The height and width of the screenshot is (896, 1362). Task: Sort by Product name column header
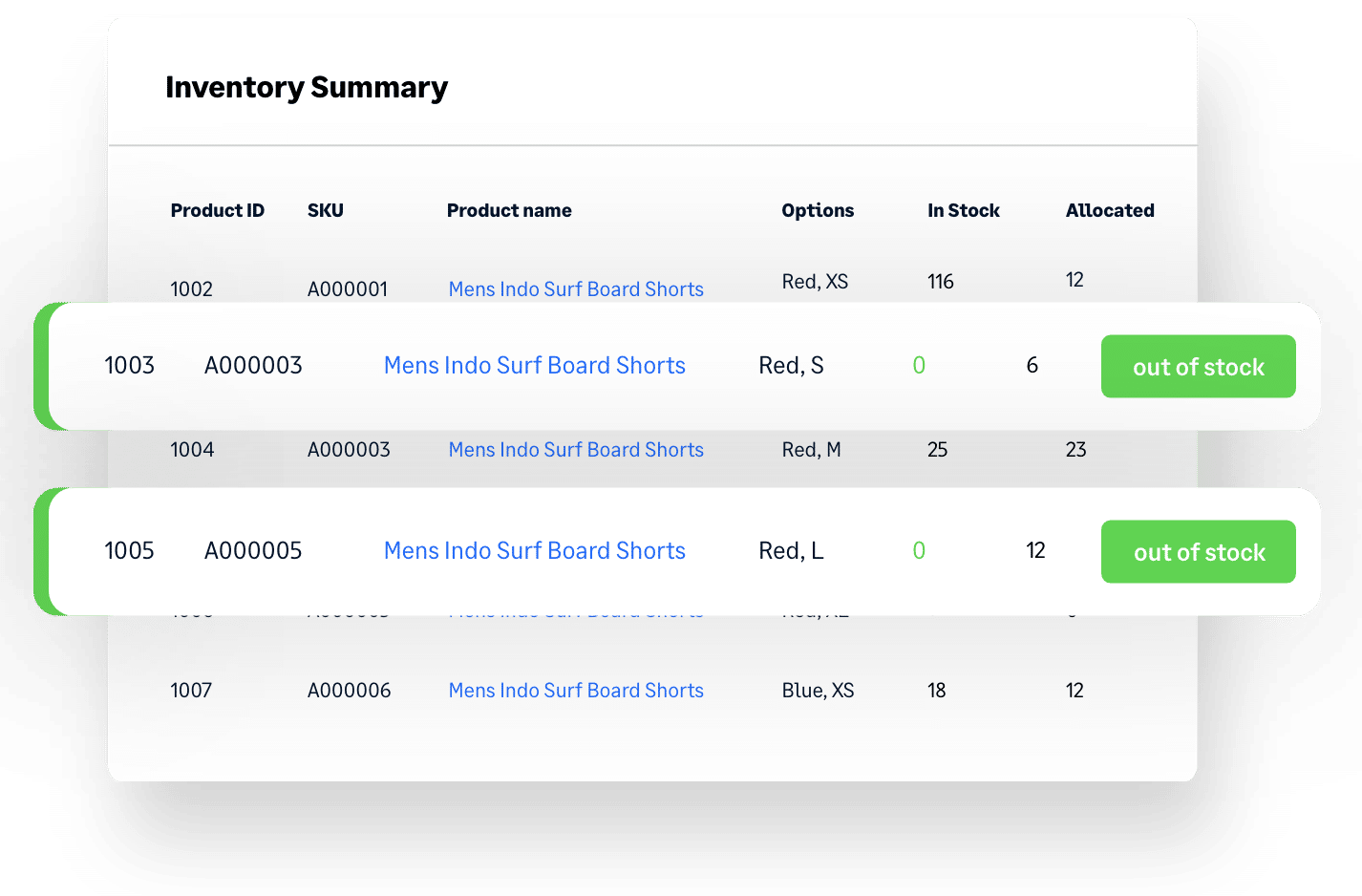click(509, 211)
